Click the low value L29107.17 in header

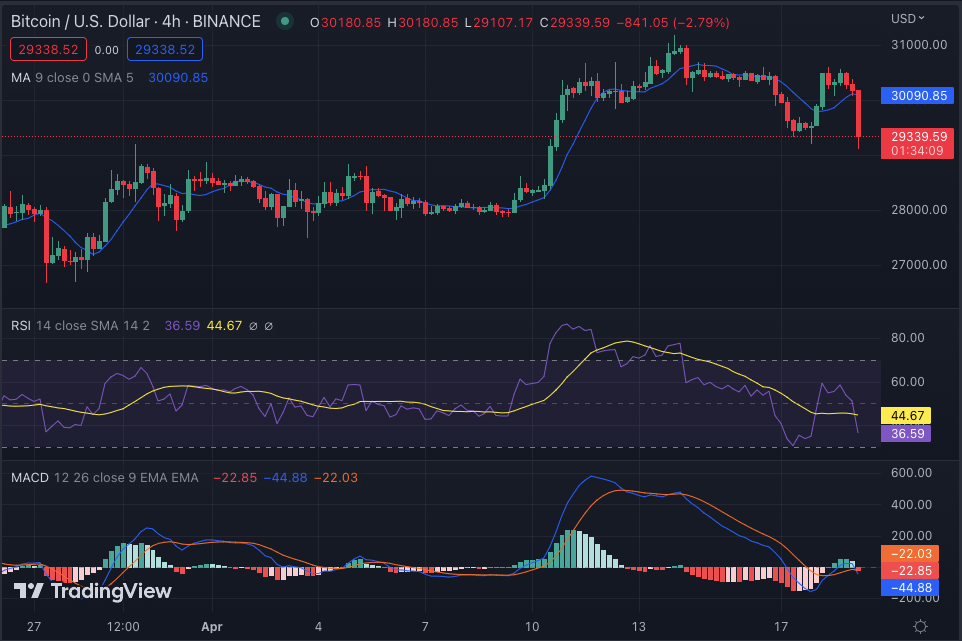498,23
